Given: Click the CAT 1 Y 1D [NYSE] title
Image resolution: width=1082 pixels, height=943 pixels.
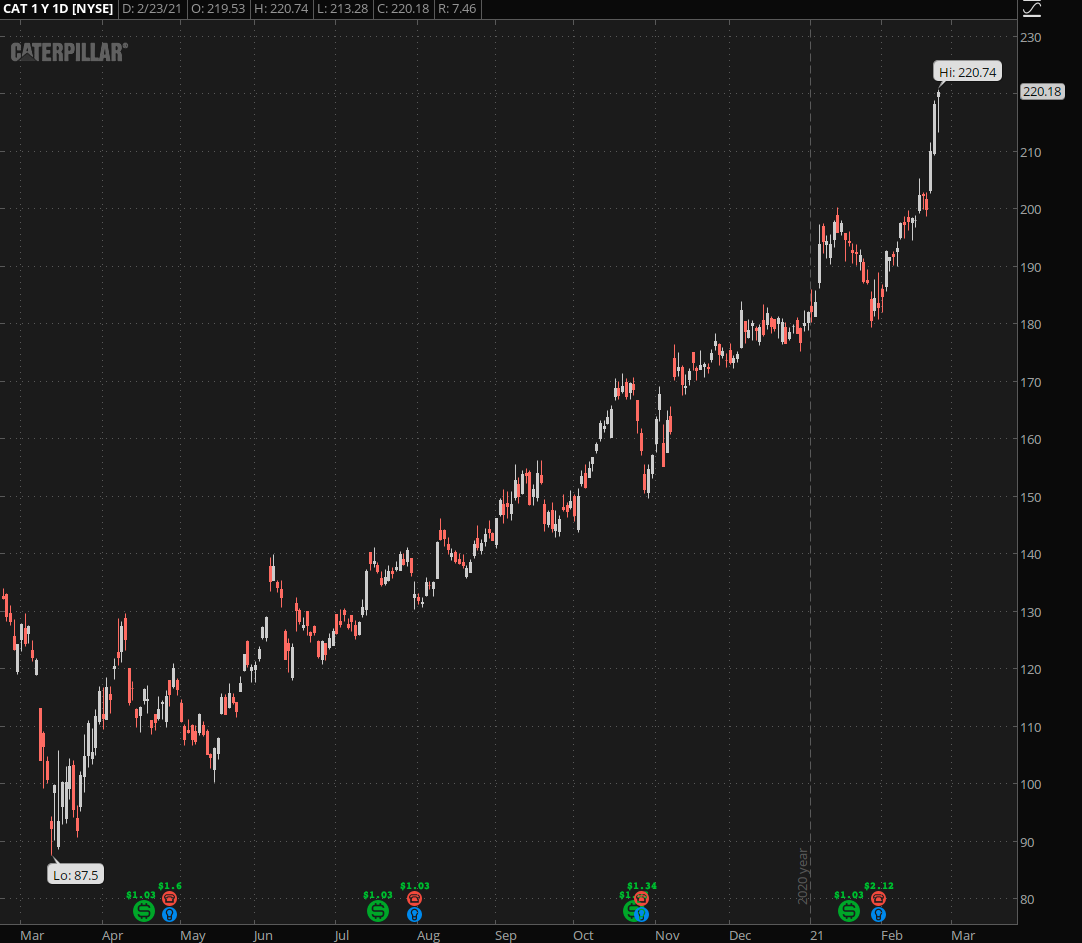Looking at the screenshot, I should coord(58,8).
